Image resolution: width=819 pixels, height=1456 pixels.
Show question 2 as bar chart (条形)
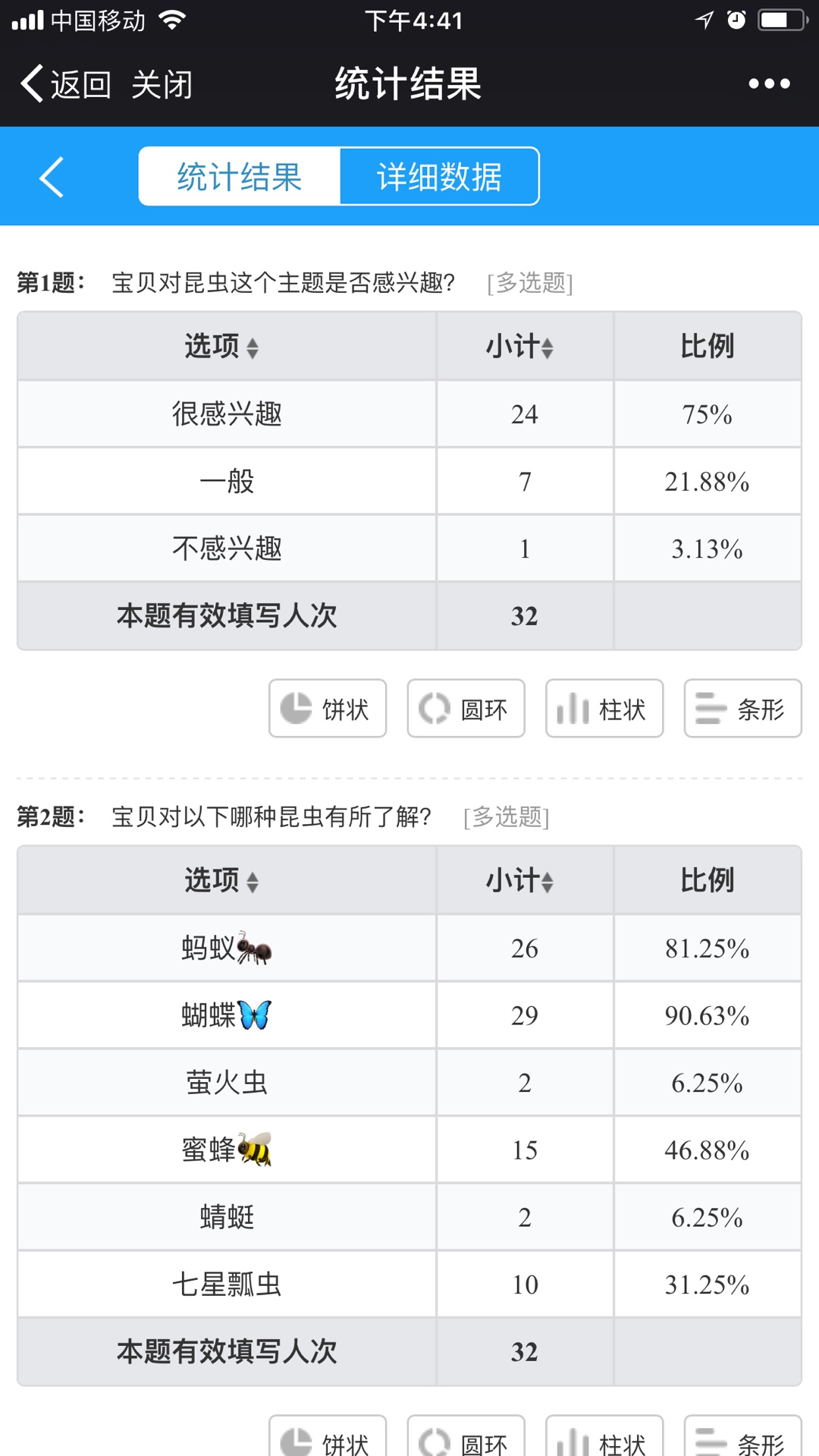tap(742, 1439)
